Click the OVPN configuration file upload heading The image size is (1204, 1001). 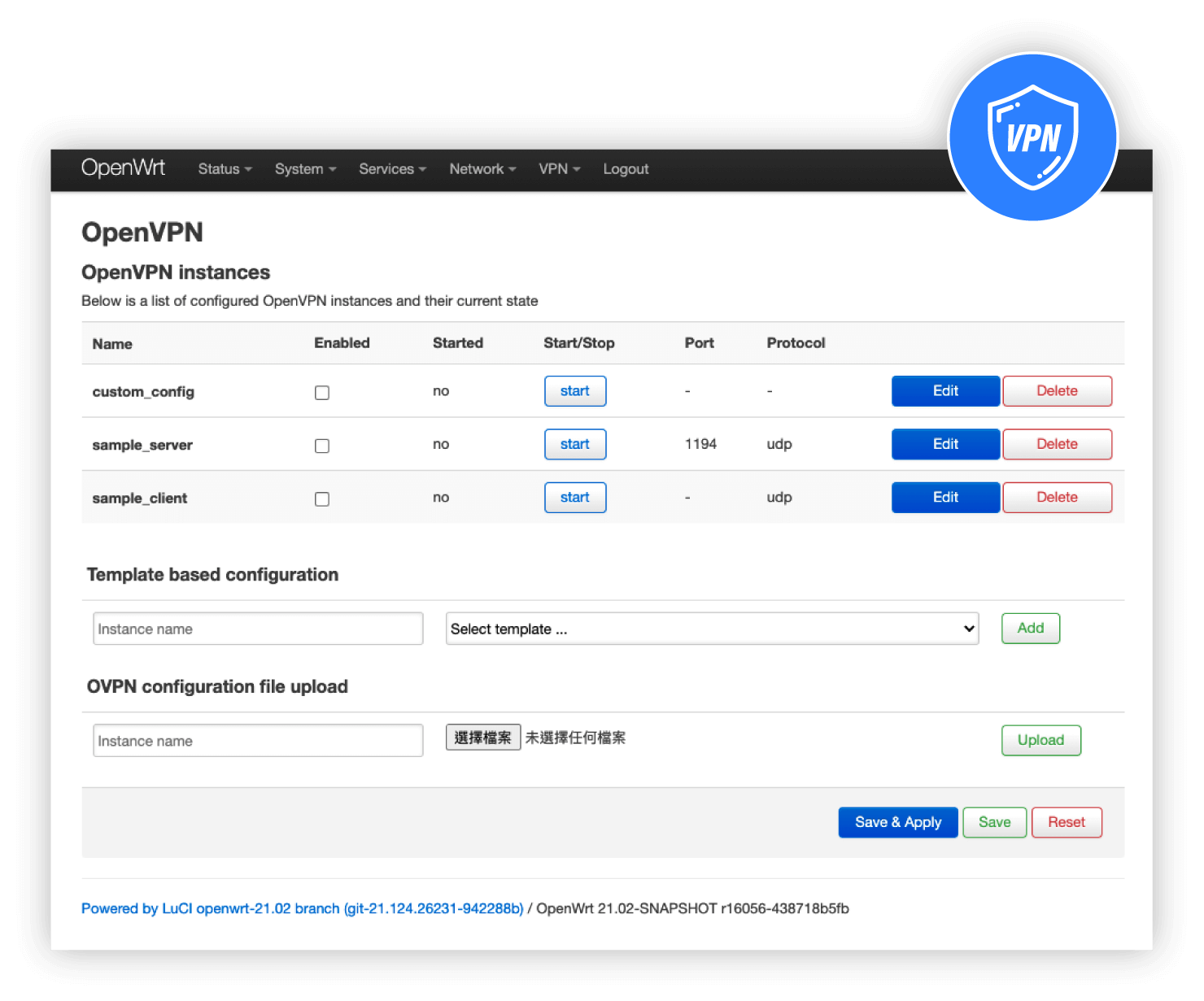(x=217, y=687)
